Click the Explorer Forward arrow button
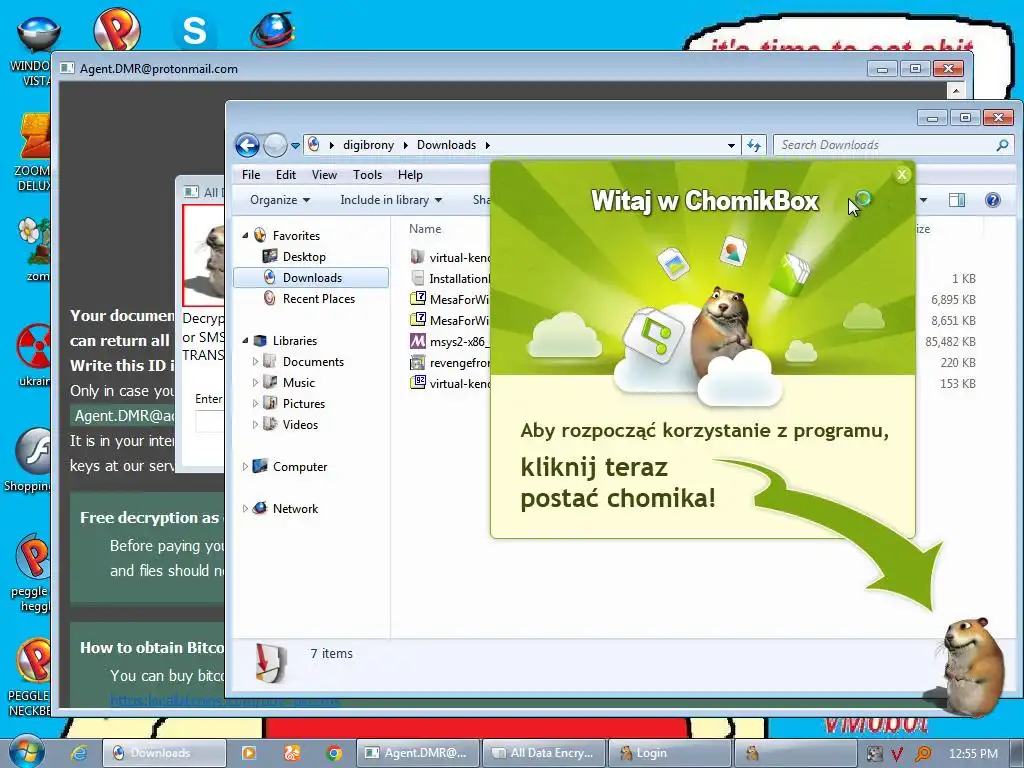Viewport: 1024px width, 768px height. click(275, 145)
